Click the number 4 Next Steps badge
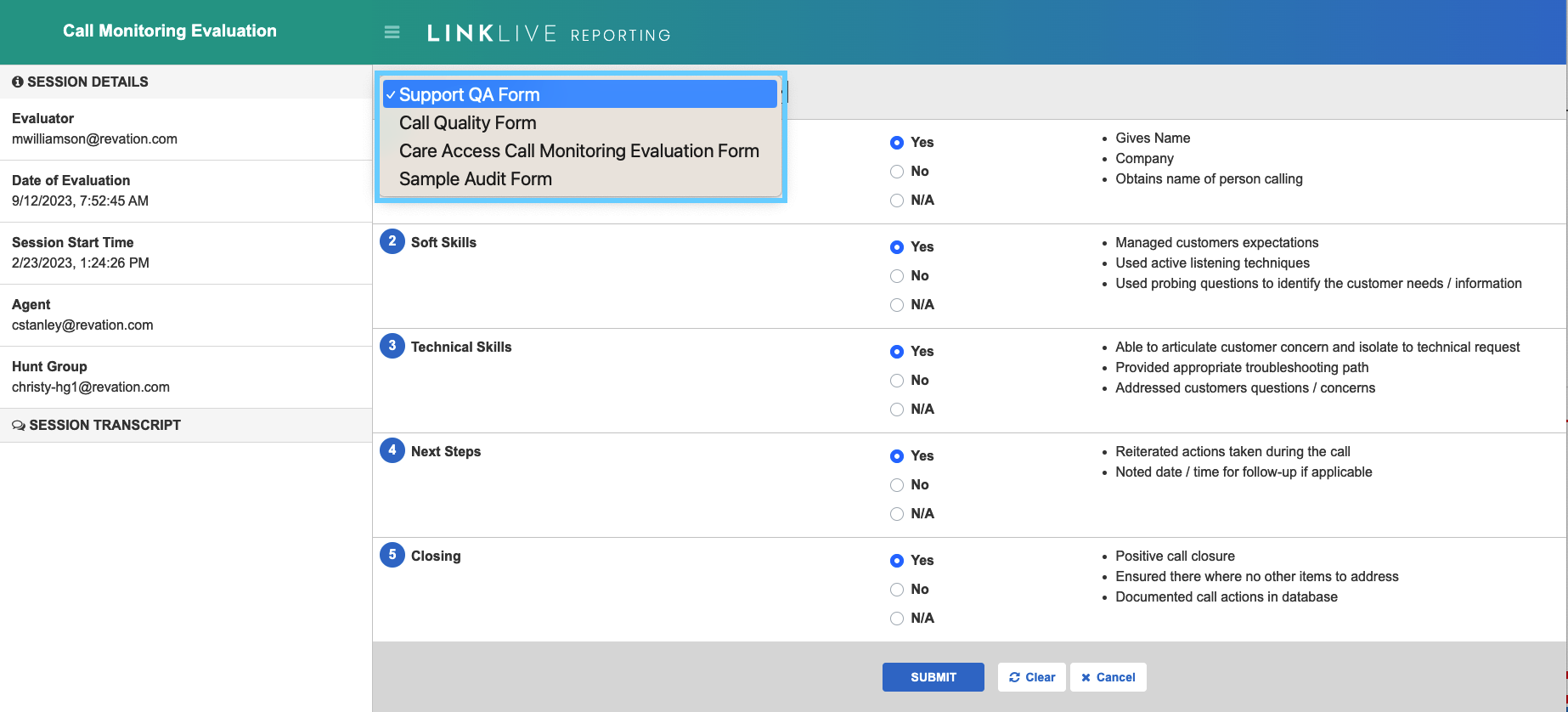 (392, 451)
